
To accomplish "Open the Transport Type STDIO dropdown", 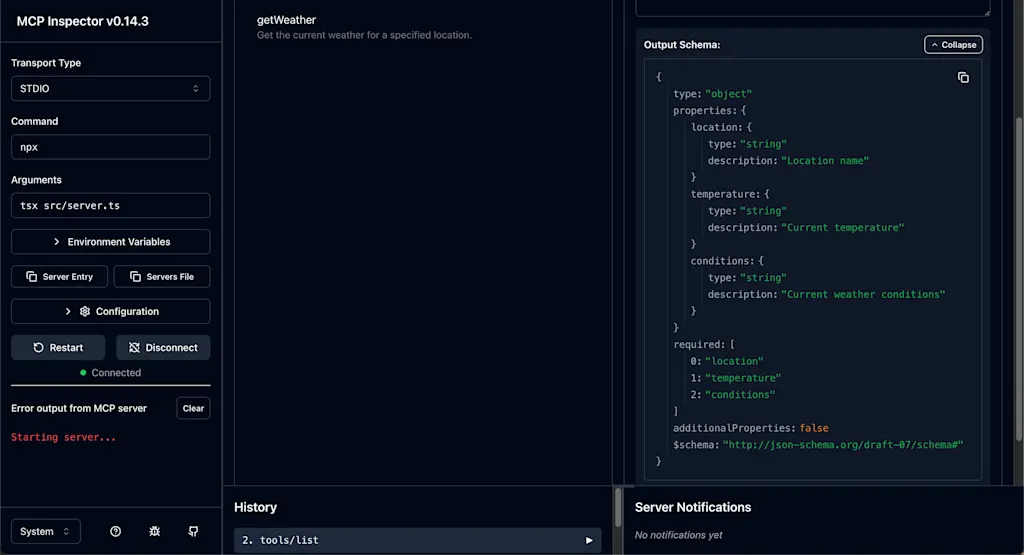I will tap(110, 89).
